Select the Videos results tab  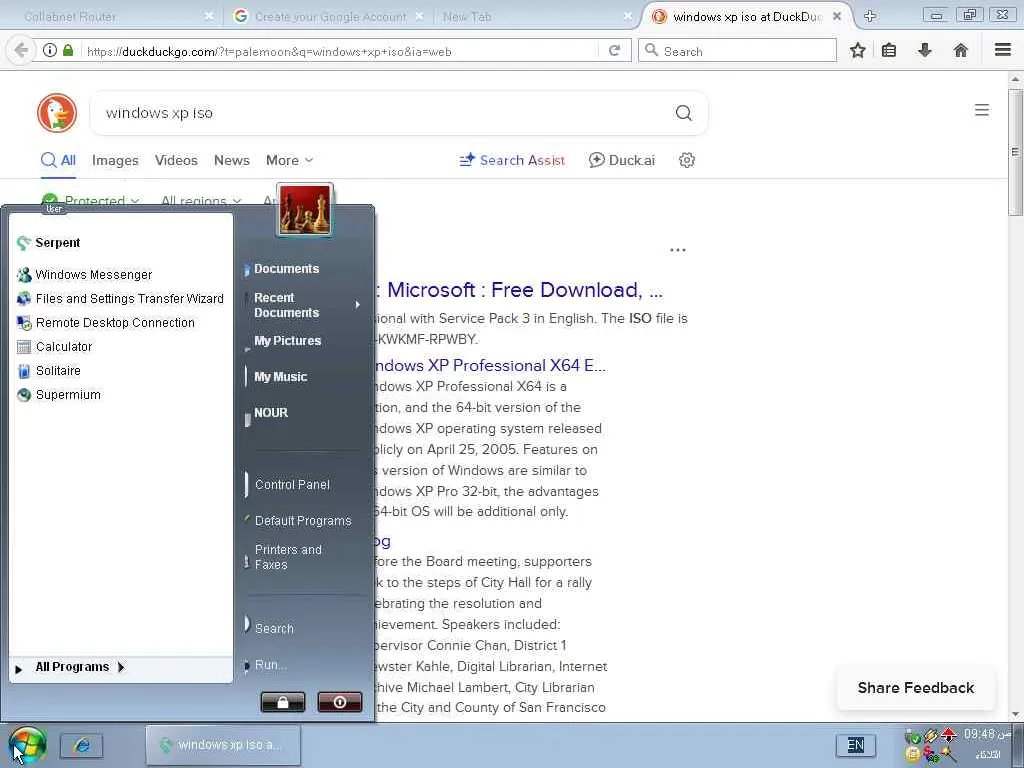[x=176, y=160]
